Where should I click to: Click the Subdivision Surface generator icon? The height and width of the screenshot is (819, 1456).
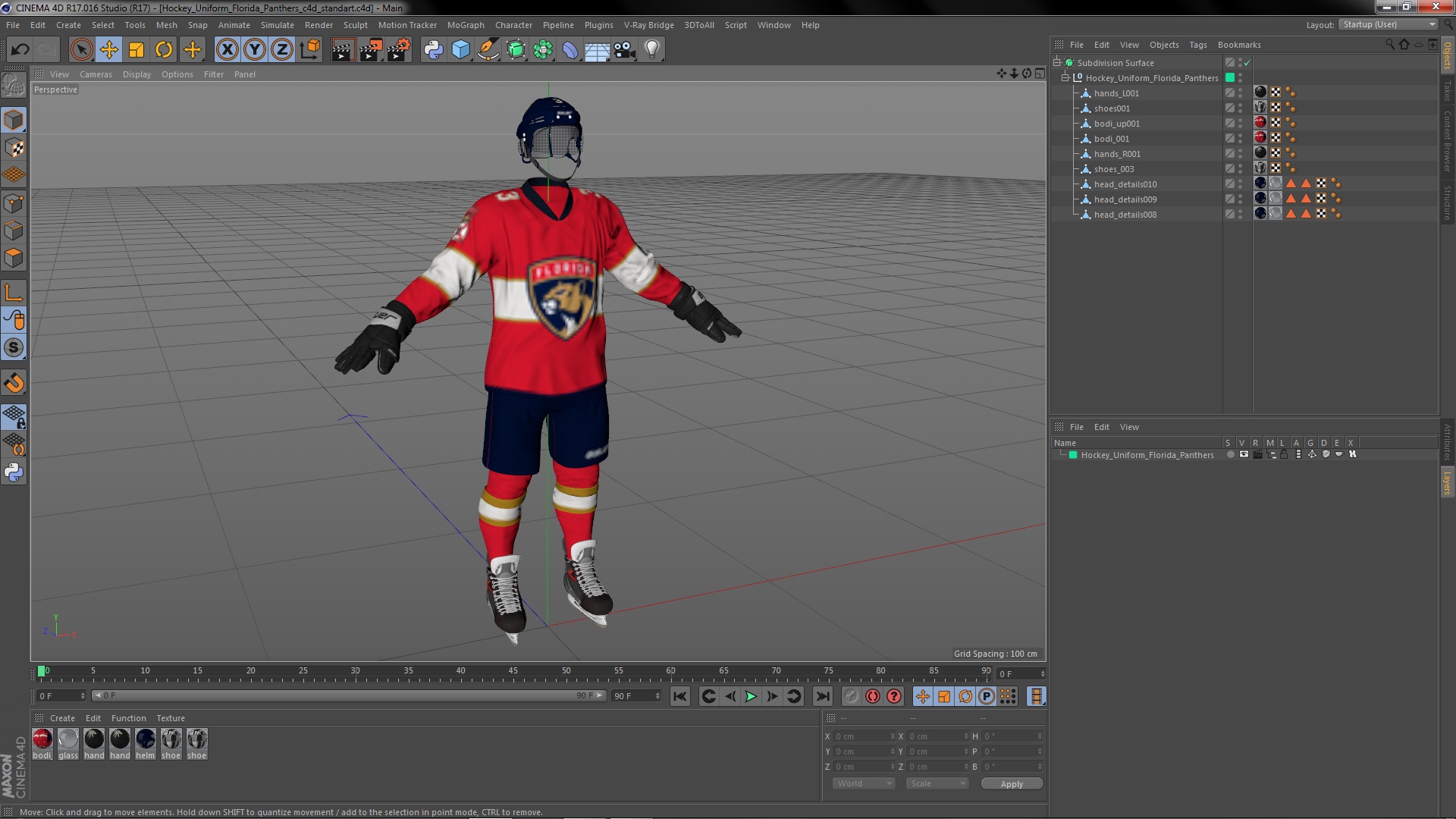pyautogui.click(x=516, y=50)
